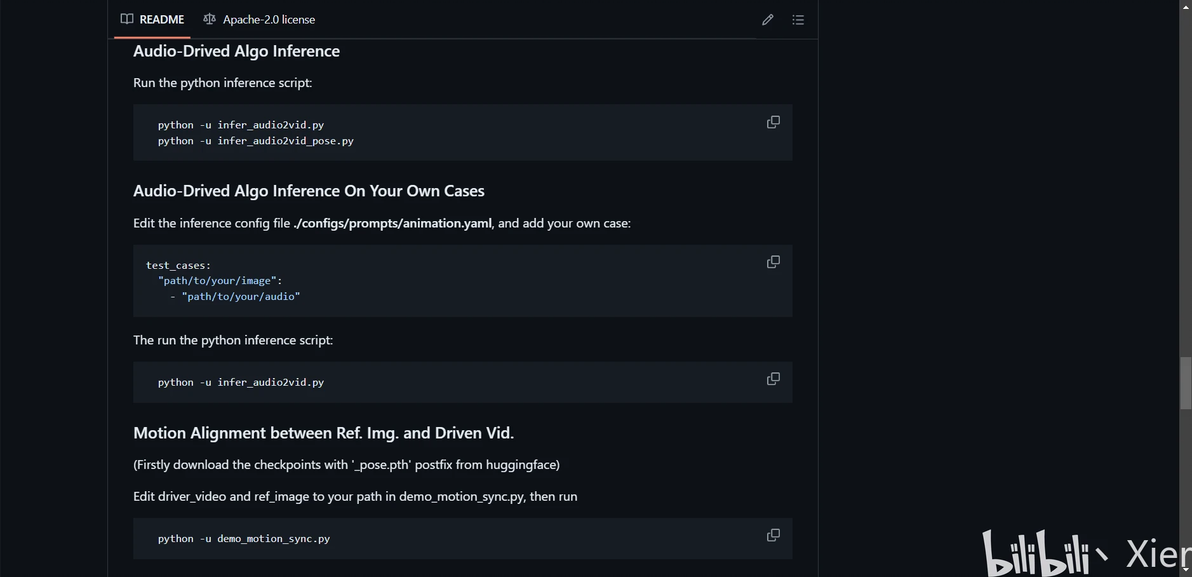Copy the single infer_audio2vid.py command
The image size is (1192, 577).
click(773, 379)
